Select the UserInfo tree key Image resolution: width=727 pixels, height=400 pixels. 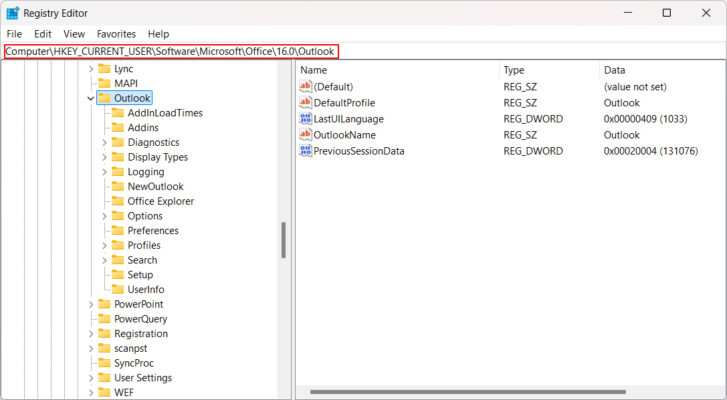(146, 289)
